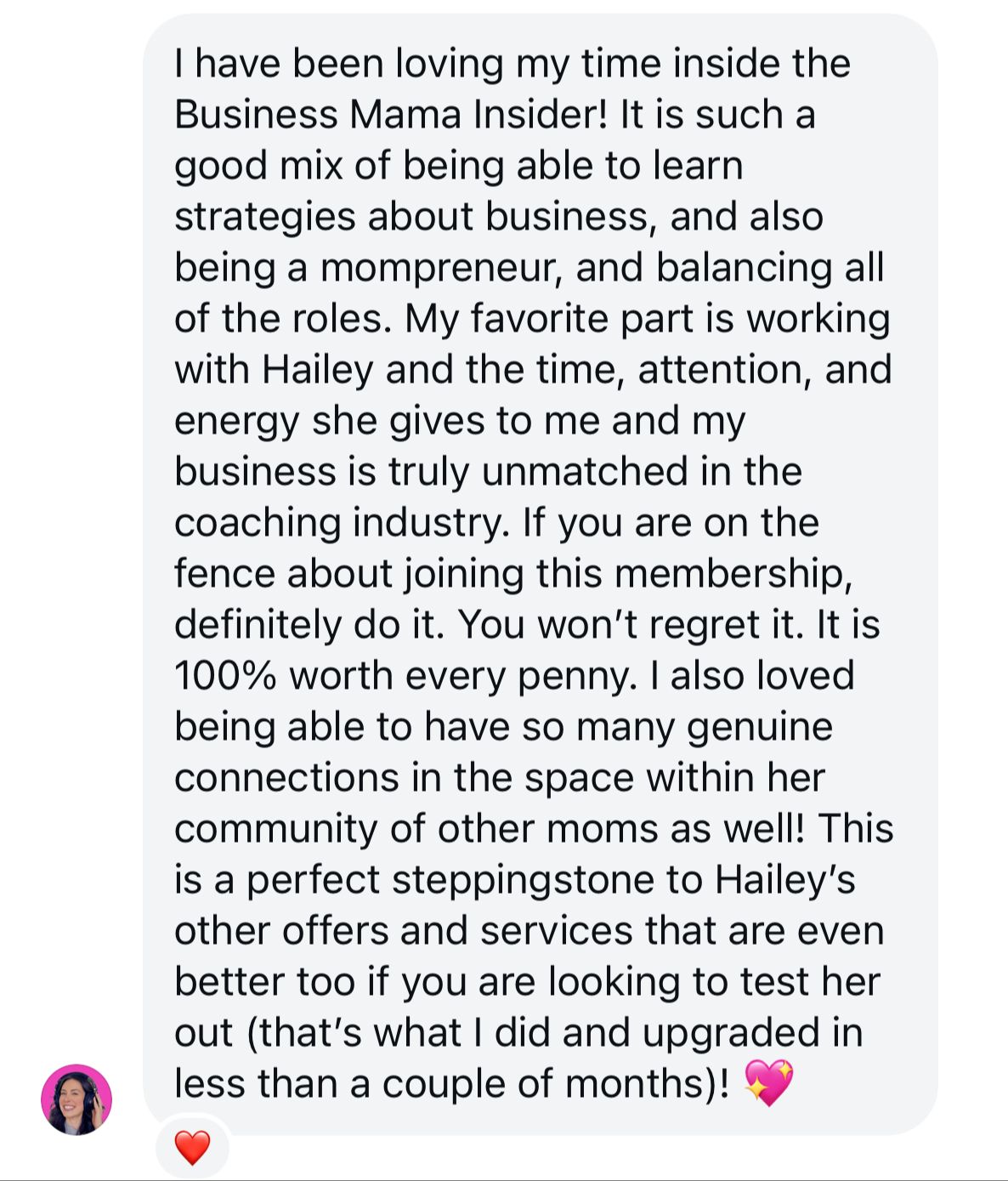Click the words "genuine connections" text
1008x1181 pixels.
coord(501,752)
